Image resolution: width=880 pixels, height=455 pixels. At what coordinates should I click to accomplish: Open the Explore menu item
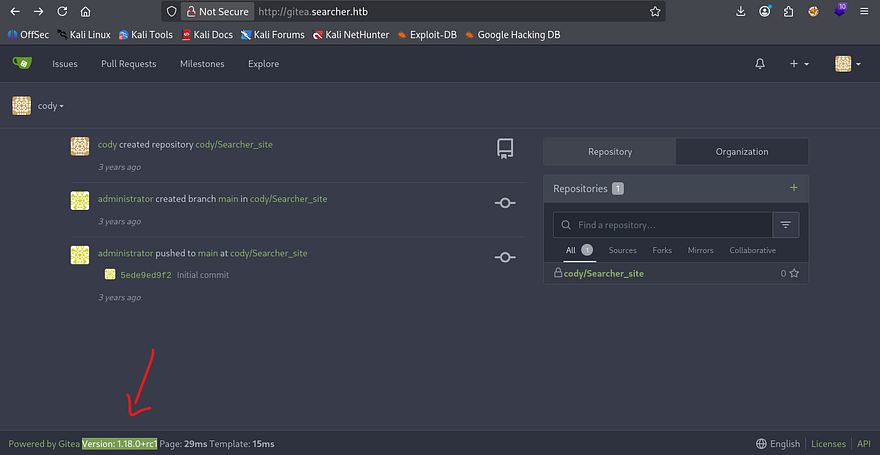tap(263, 64)
